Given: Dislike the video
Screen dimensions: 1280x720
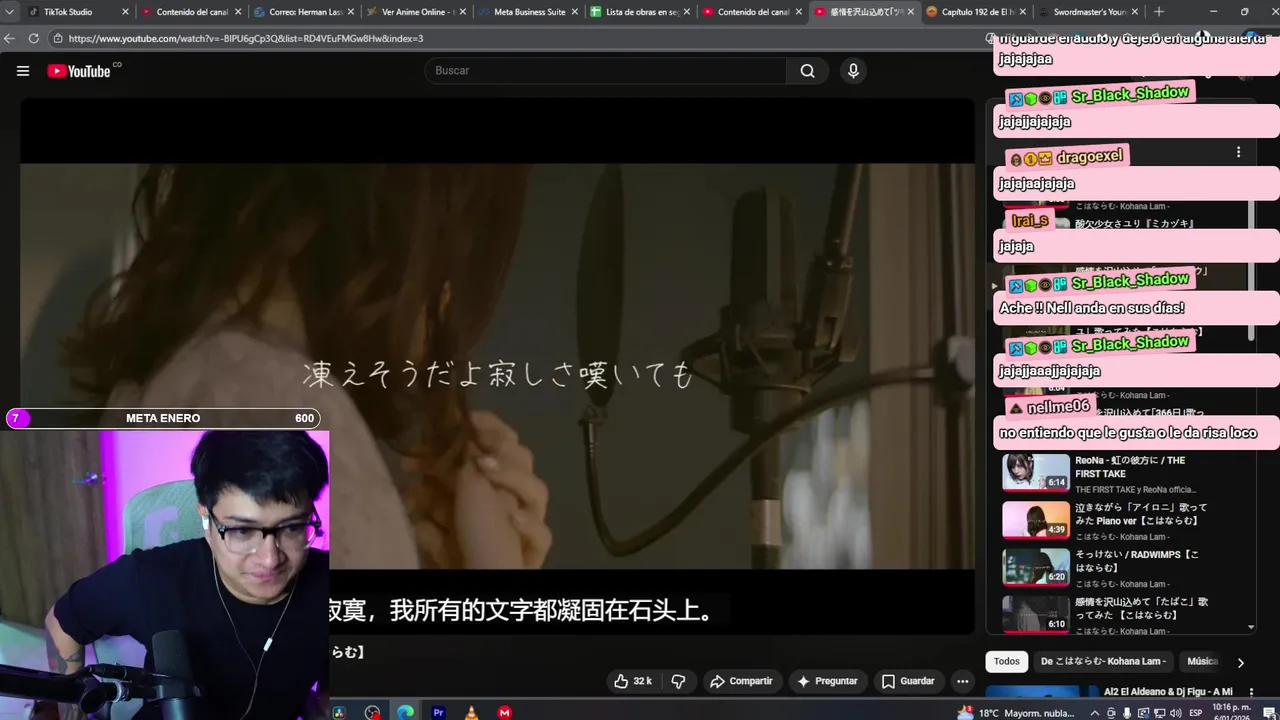Looking at the screenshot, I should point(678,681).
